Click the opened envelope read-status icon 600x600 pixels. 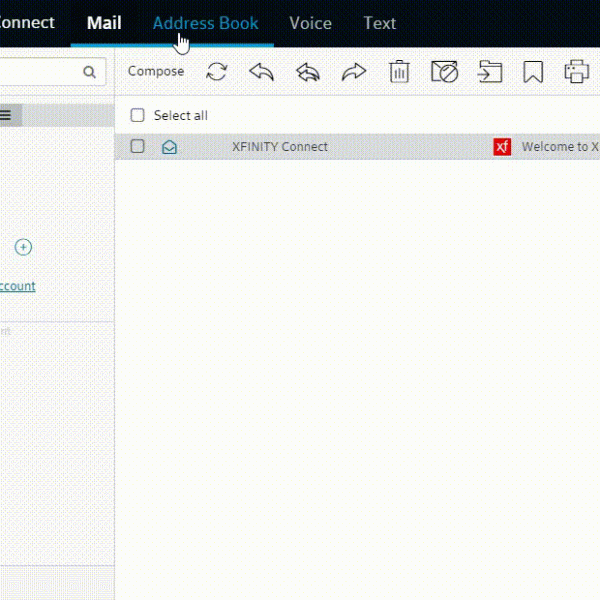click(170, 147)
